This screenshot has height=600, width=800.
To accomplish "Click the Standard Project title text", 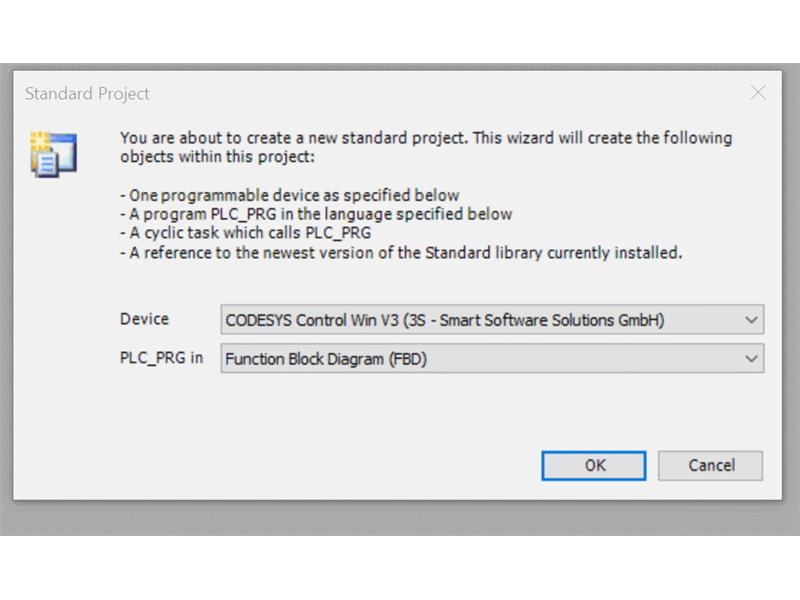I will (x=87, y=94).
